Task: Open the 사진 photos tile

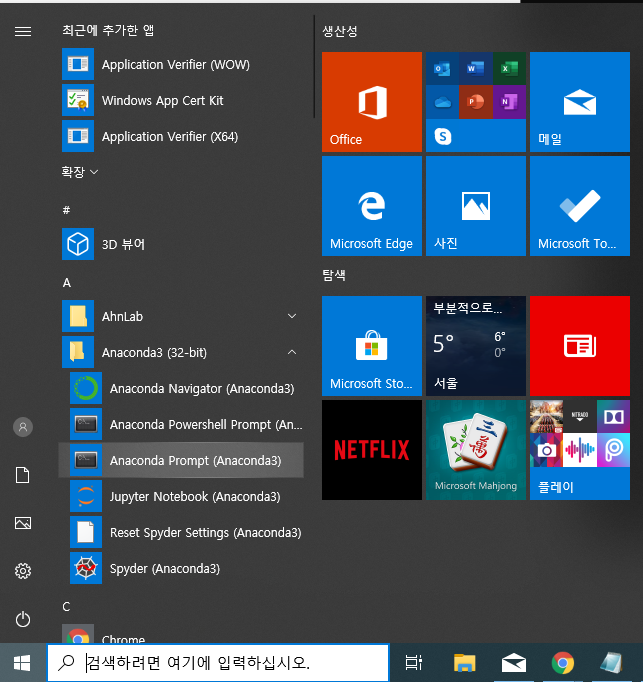Action: pos(476,206)
